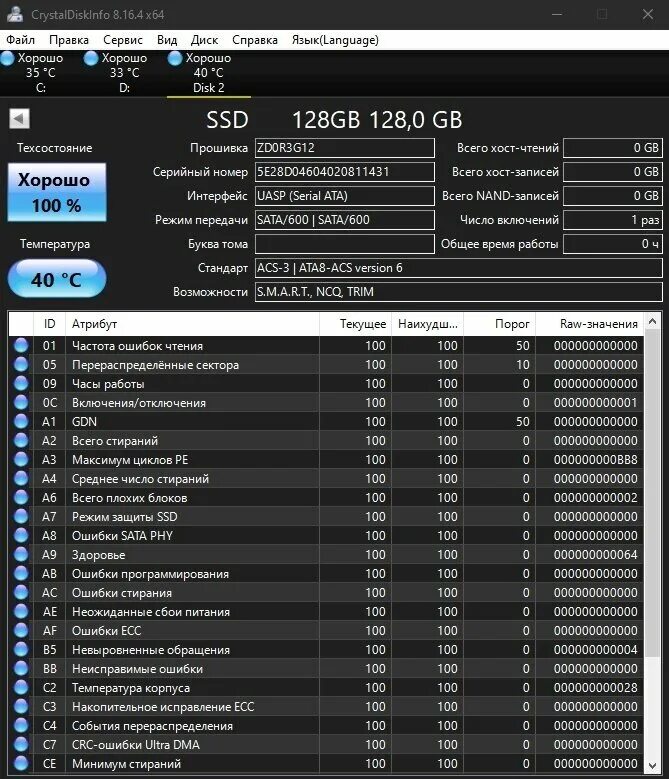Click the Прошивка field ZD0R3G12
Viewport: 669px width, 779px height.
coord(345,148)
